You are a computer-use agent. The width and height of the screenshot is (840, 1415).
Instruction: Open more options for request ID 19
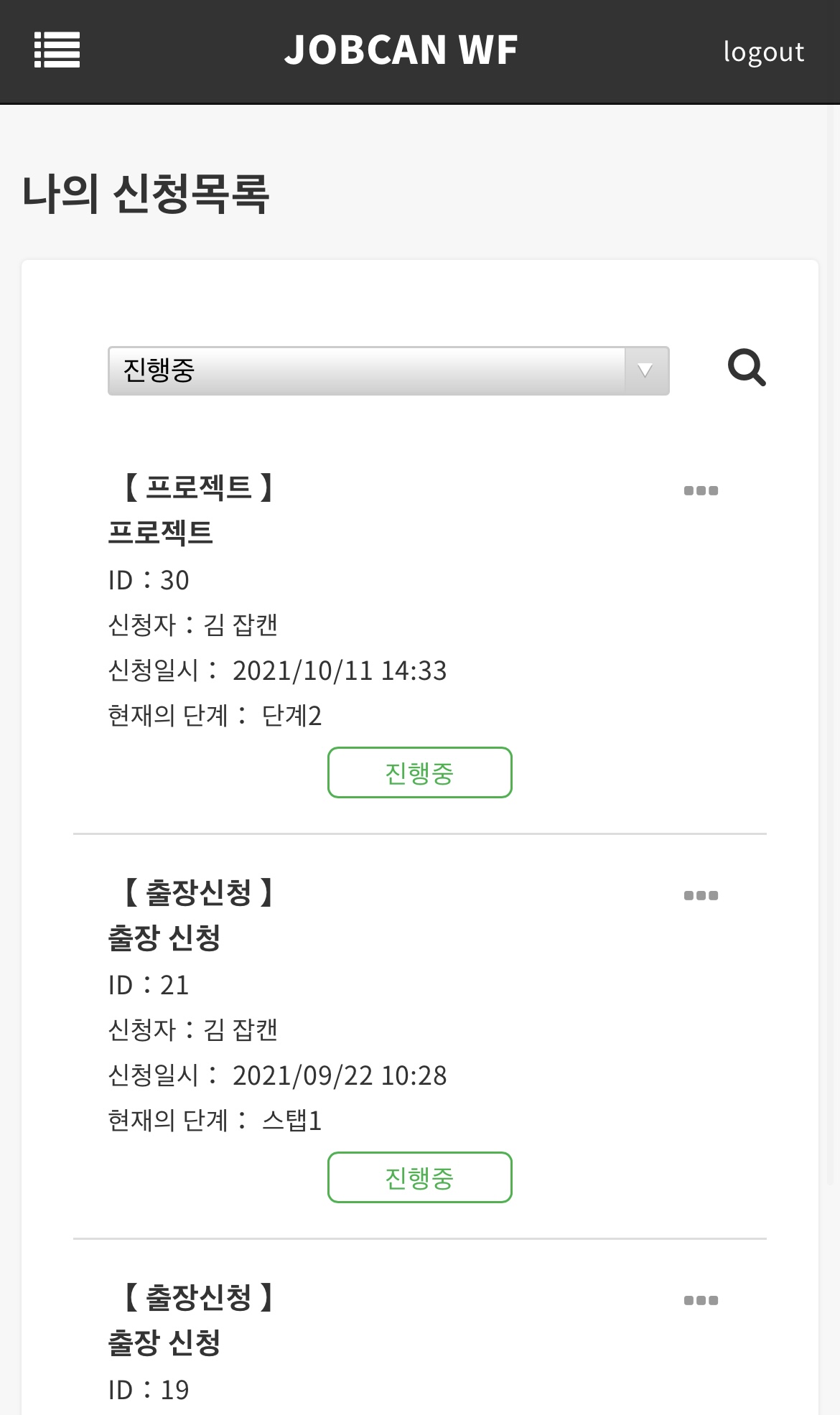click(x=701, y=1301)
